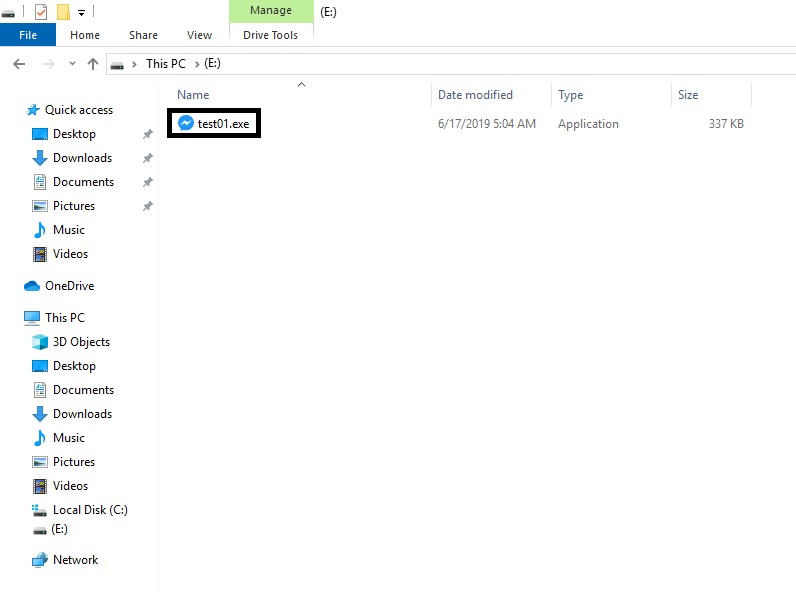Click (E:) in the address path
This screenshot has height=592, width=796.
pyautogui.click(x=212, y=63)
